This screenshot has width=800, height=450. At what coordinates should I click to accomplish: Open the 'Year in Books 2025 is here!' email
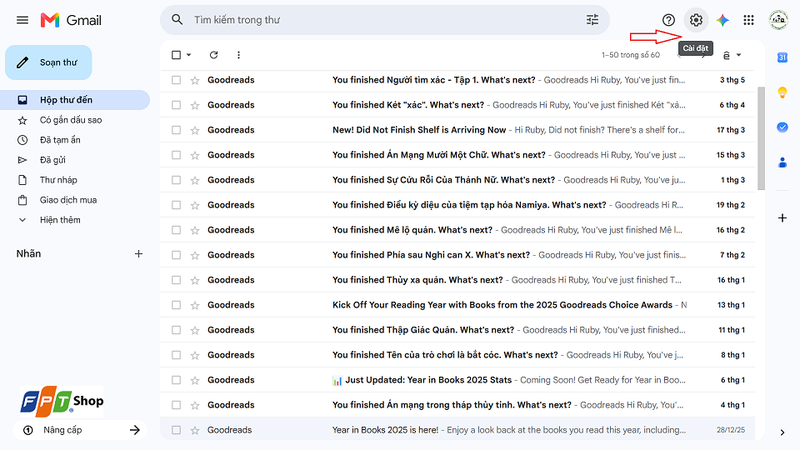click(457, 430)
